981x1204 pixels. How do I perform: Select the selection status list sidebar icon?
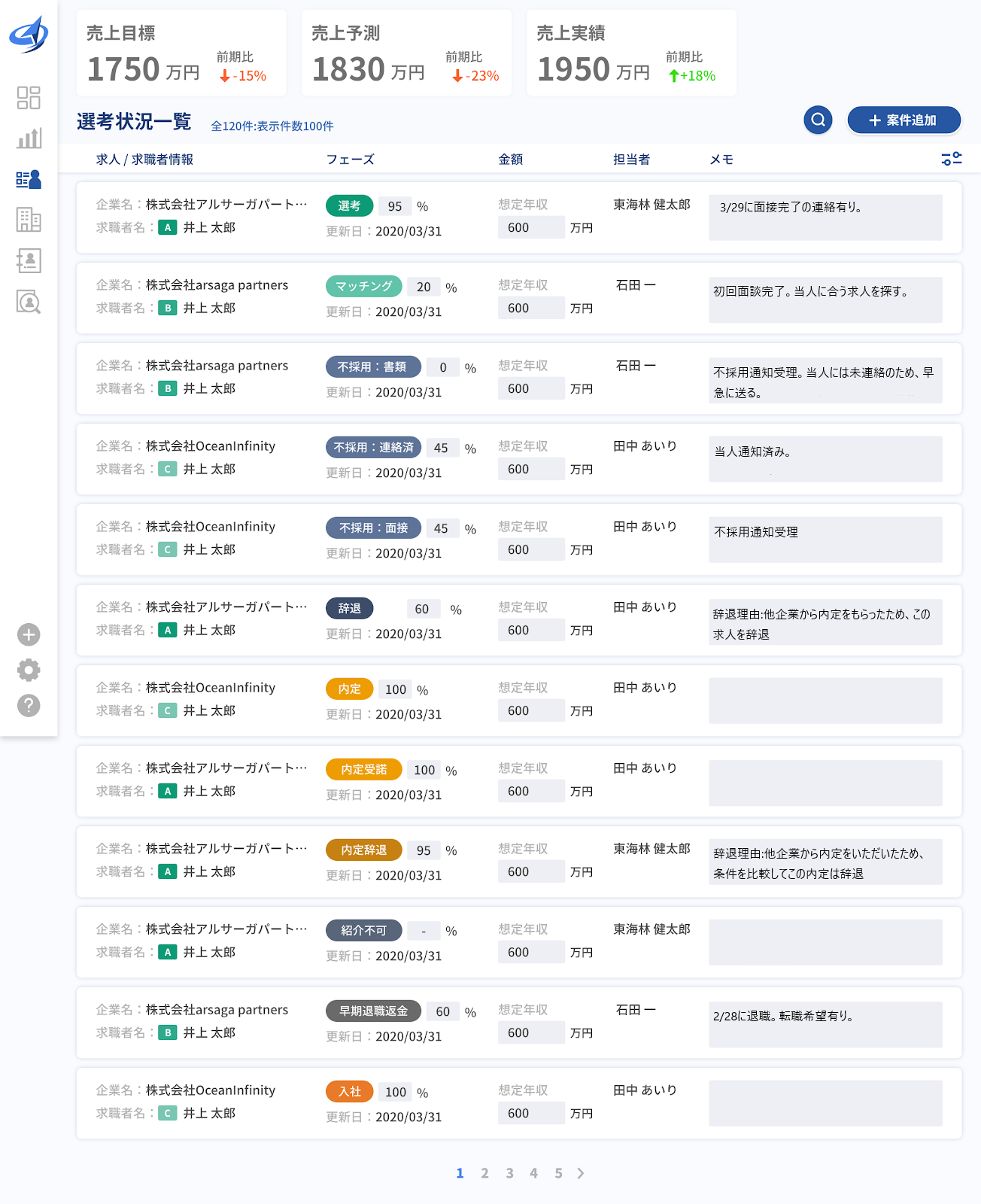click(x=29, y=179)
